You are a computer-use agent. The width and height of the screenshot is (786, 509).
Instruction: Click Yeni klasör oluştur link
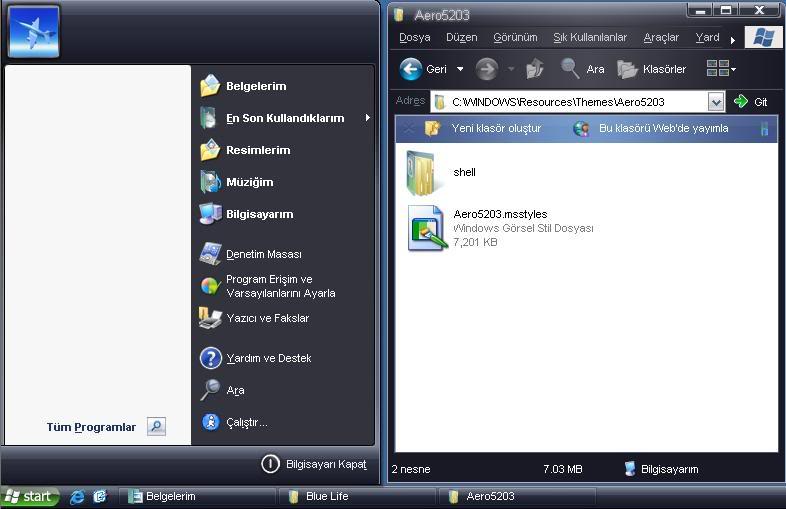tap(496, 128)
